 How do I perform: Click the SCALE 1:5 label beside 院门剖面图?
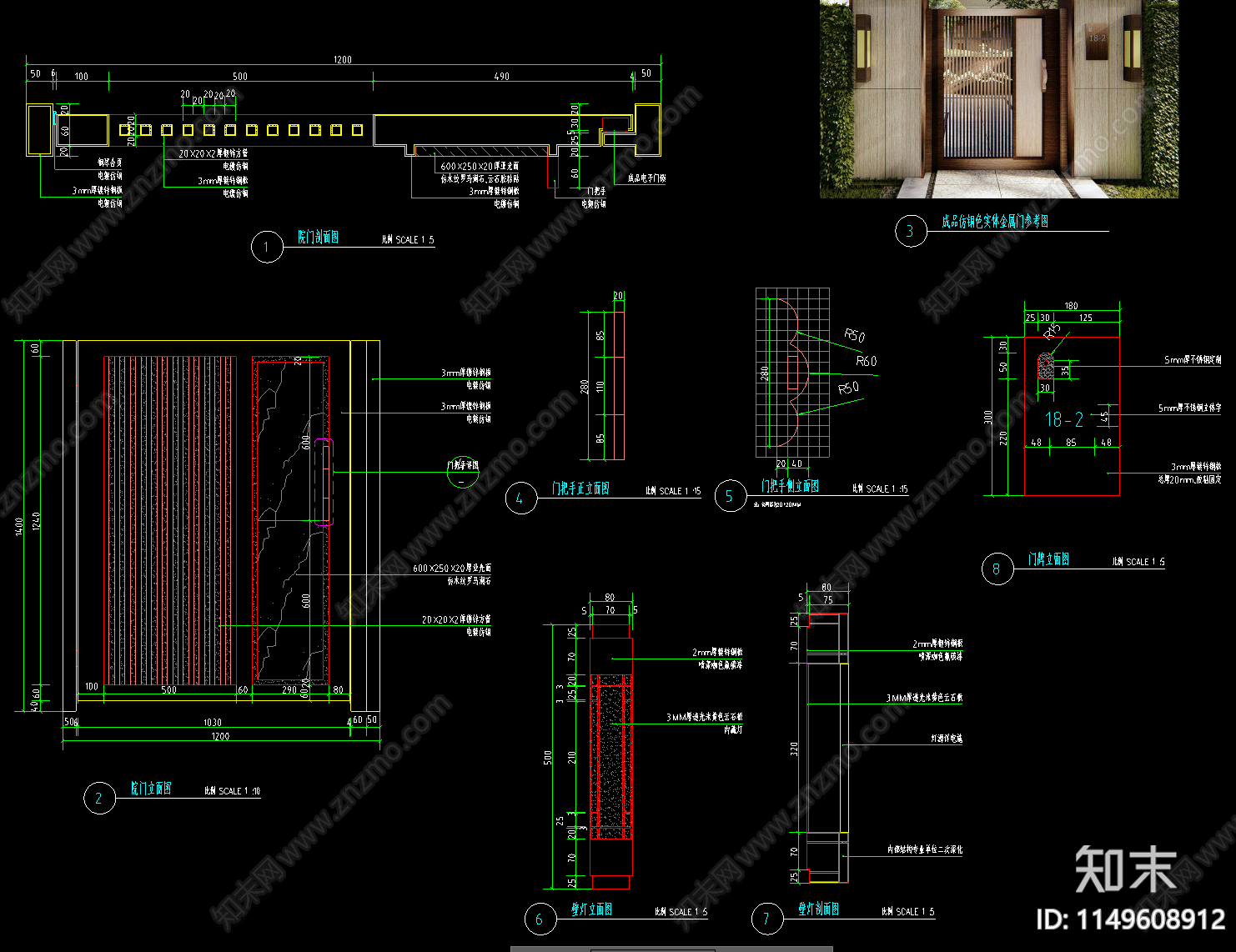(415, 239)
